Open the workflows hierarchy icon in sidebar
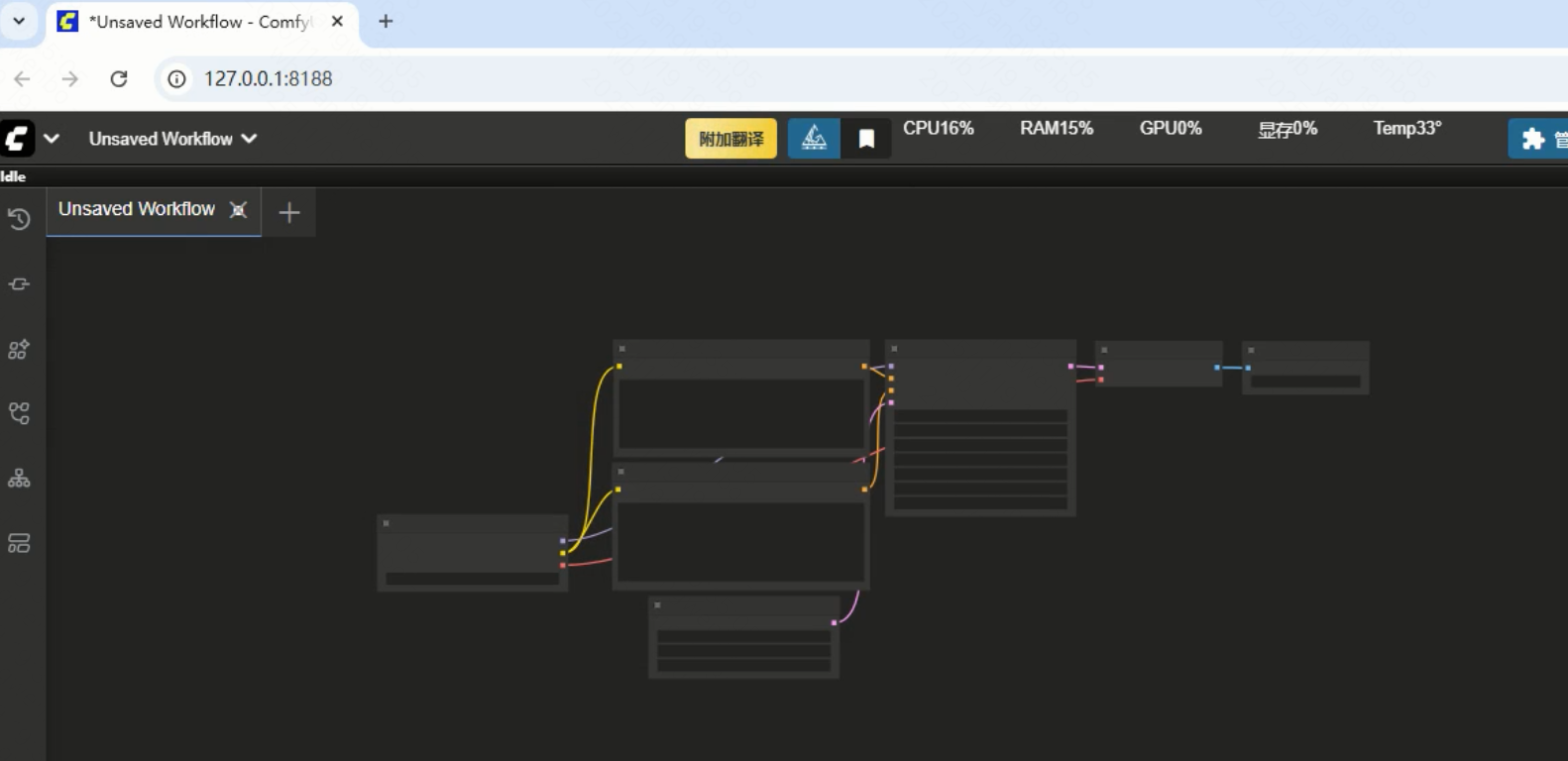 (19, 479)
